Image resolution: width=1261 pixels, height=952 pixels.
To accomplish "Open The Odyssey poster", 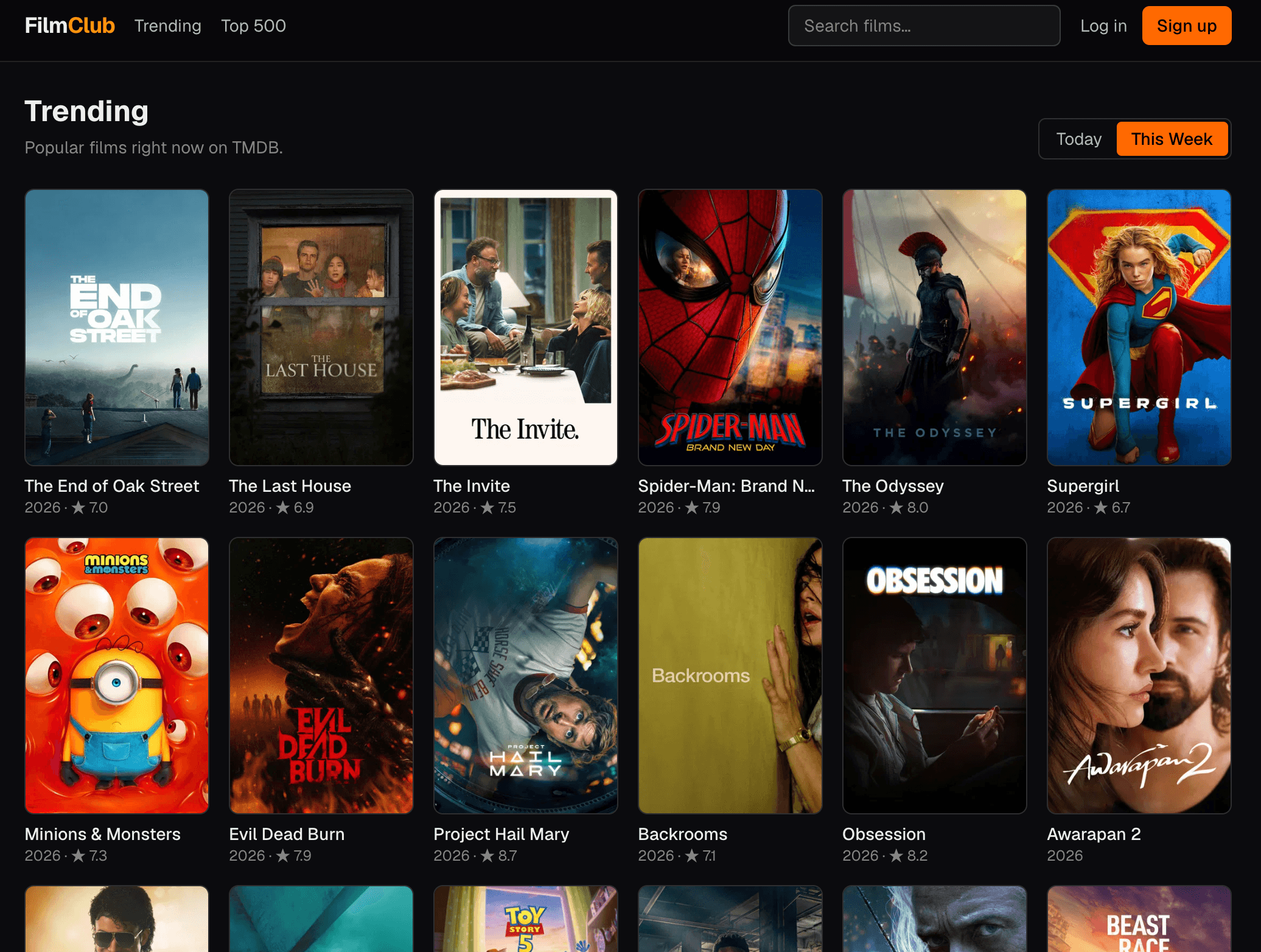I will [935, 327].
